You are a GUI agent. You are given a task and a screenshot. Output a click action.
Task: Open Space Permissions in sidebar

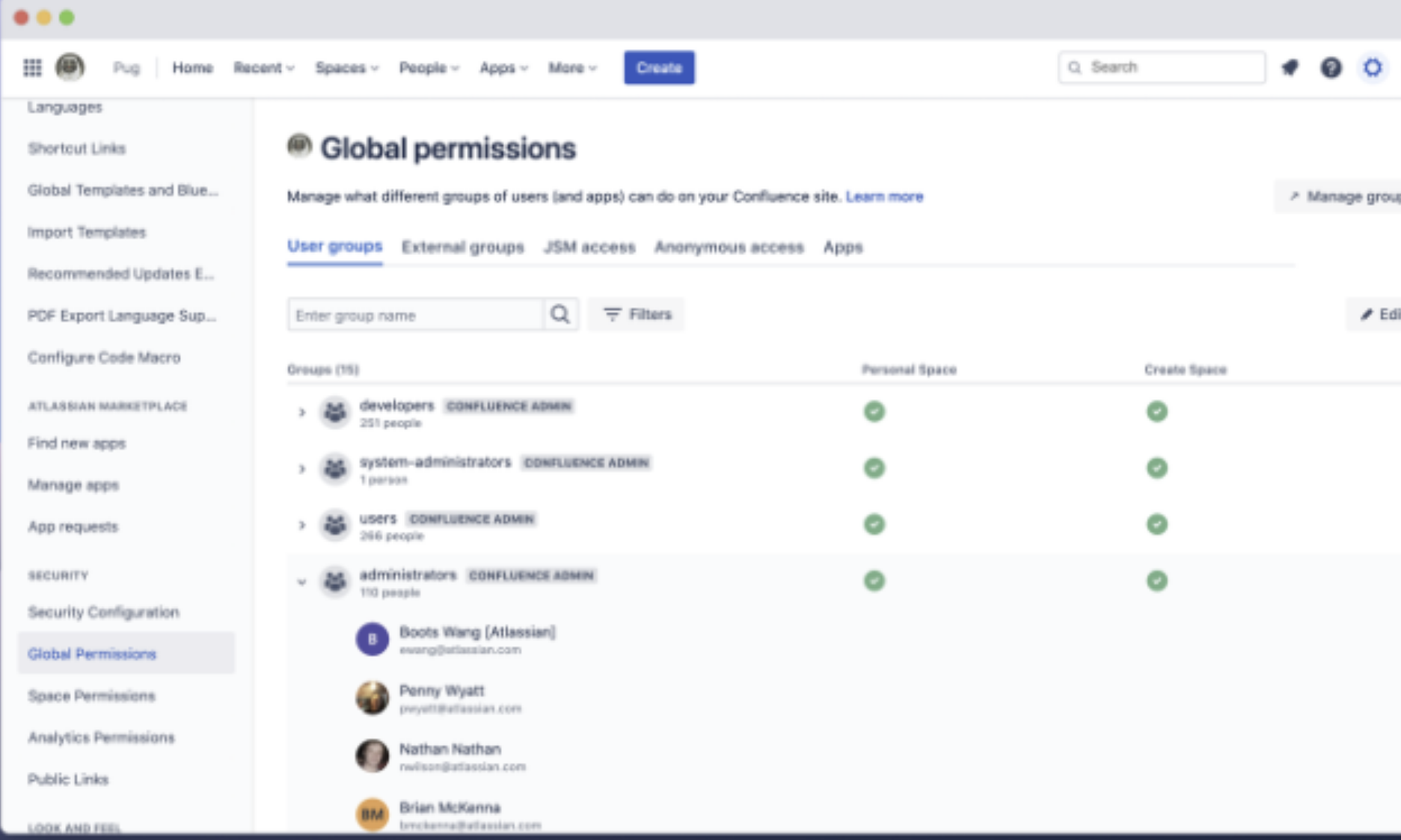[91, 696]
